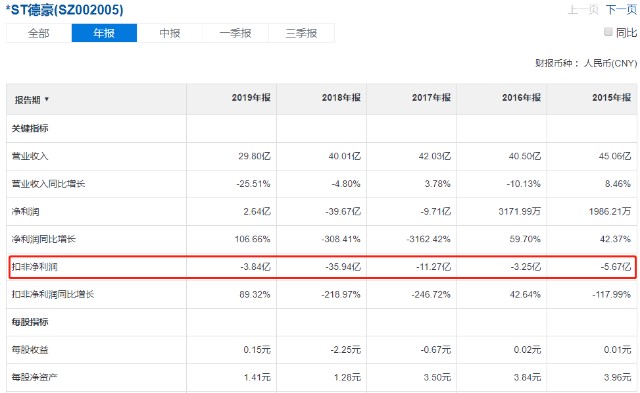640x393 pixels.
Task: Select the 2018年报 column header
Action: click(341, 98)
